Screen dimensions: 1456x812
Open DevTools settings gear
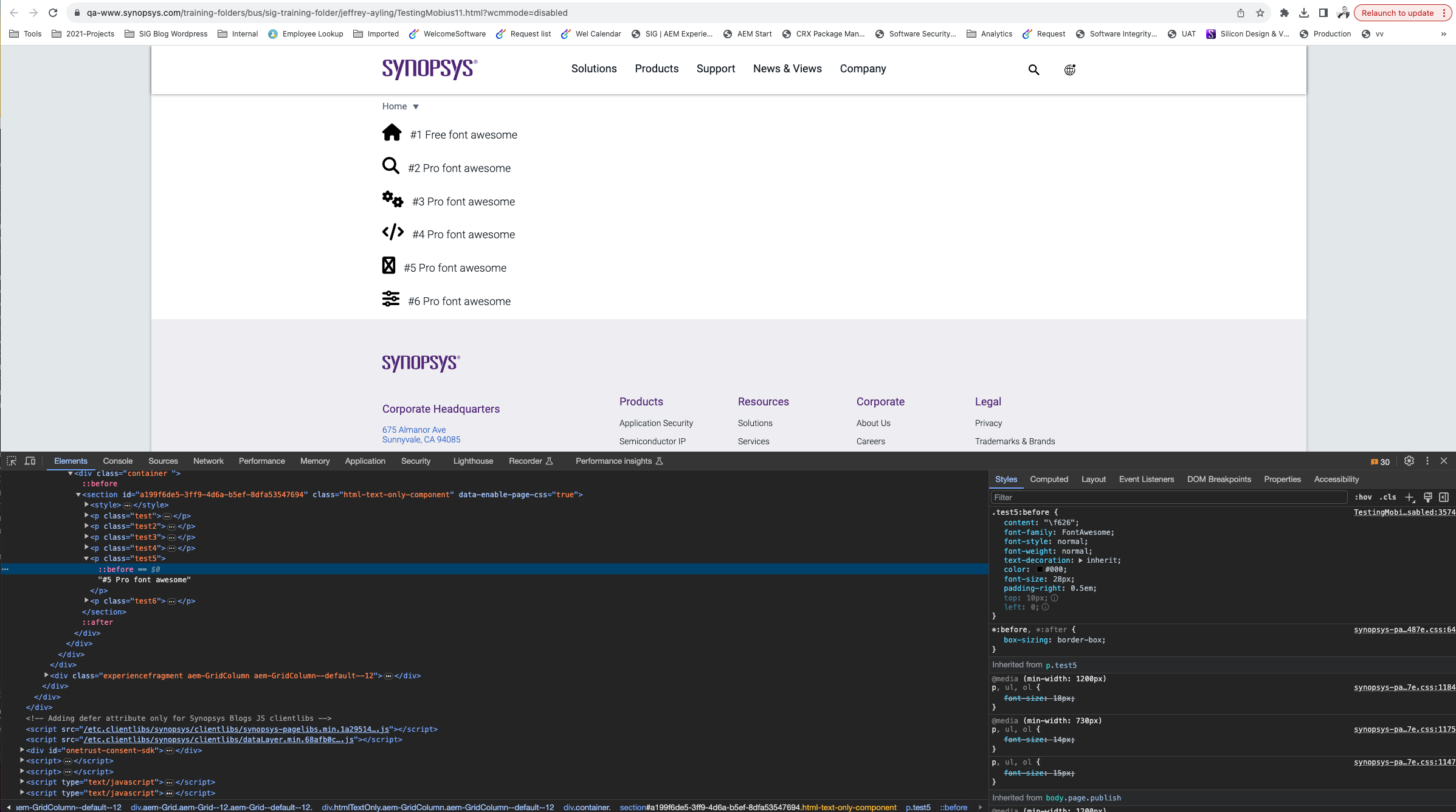coord(1409,461)
